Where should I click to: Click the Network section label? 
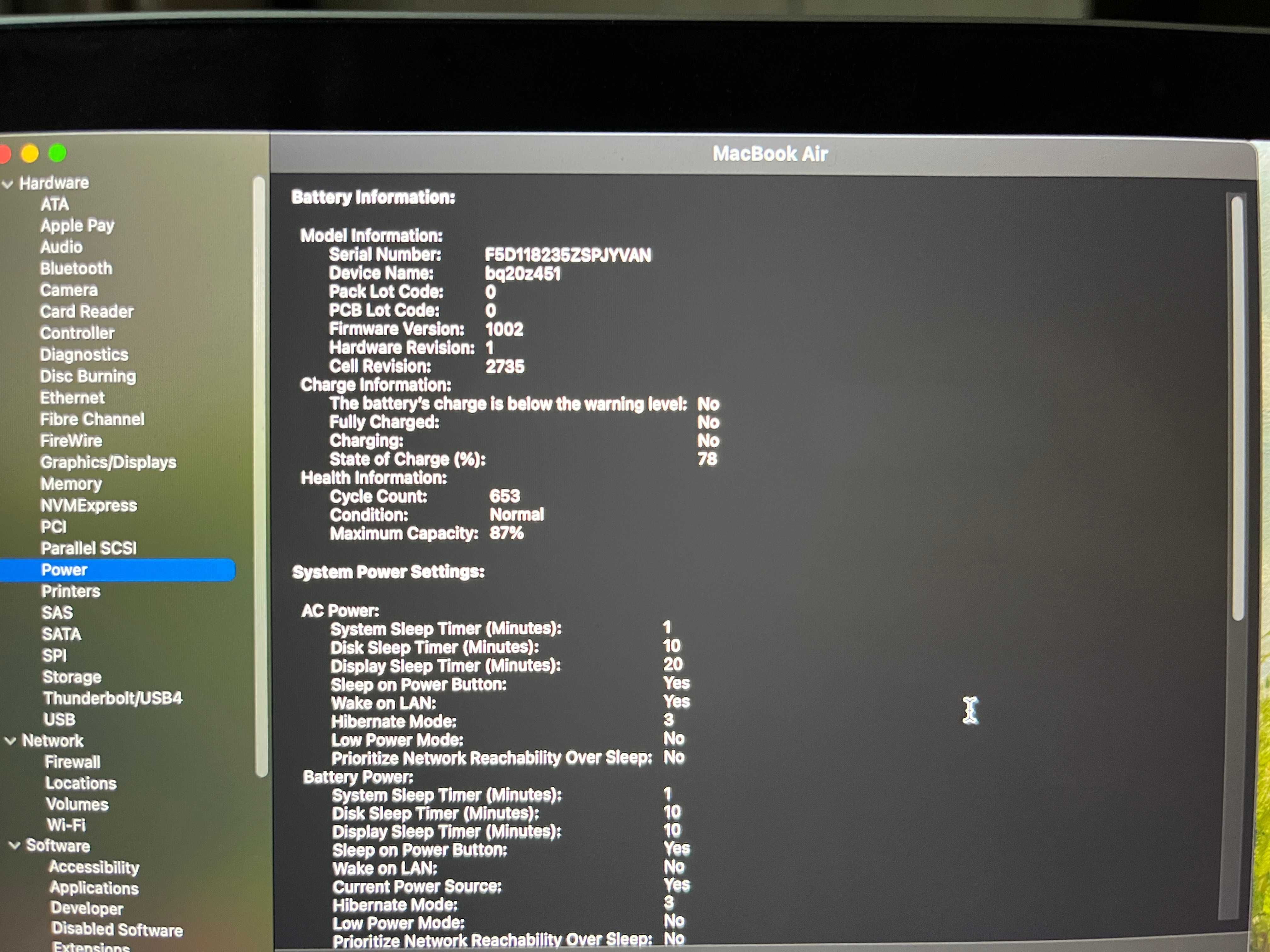pos(53,741)
